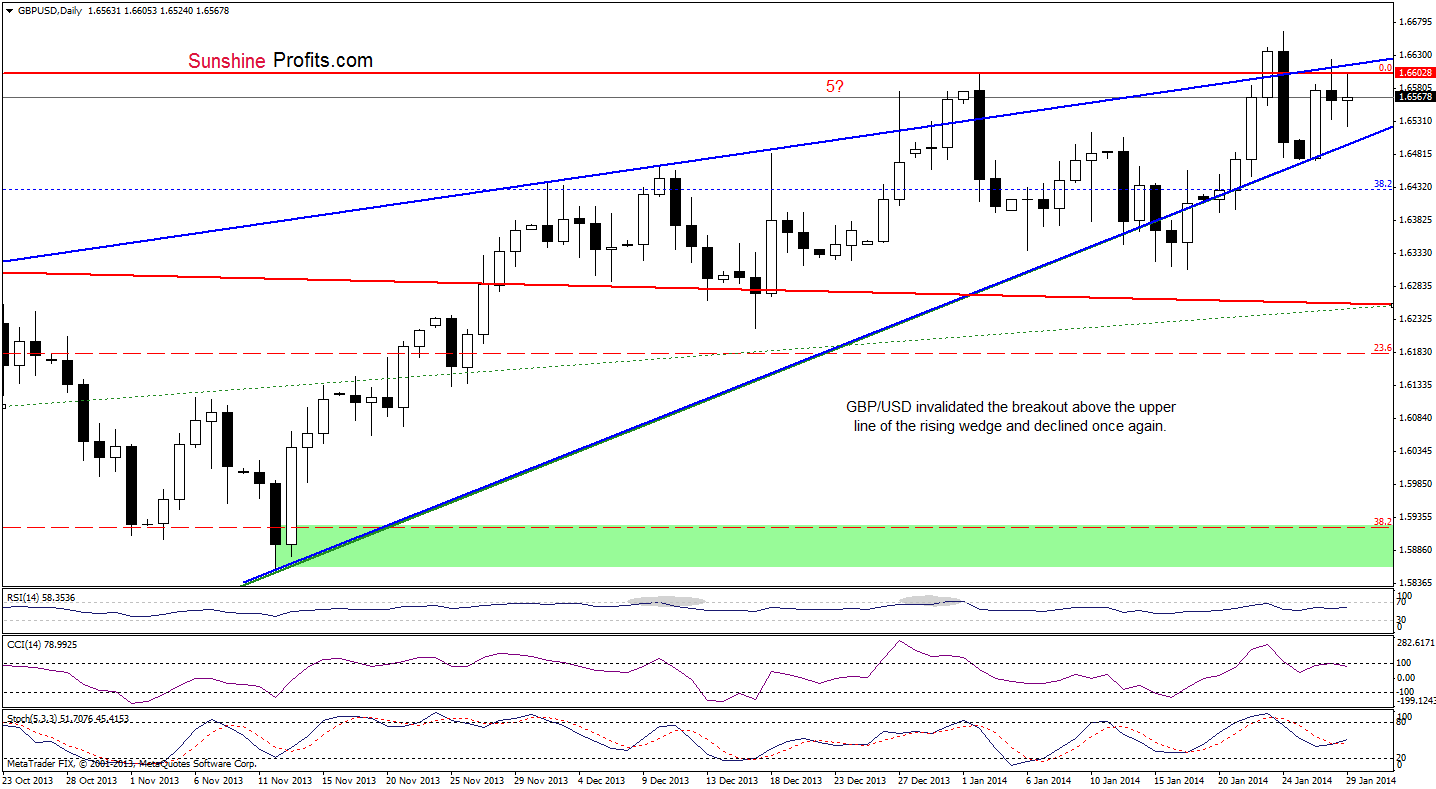Select the 18 Dec 2013 date label

click(795, 780)
